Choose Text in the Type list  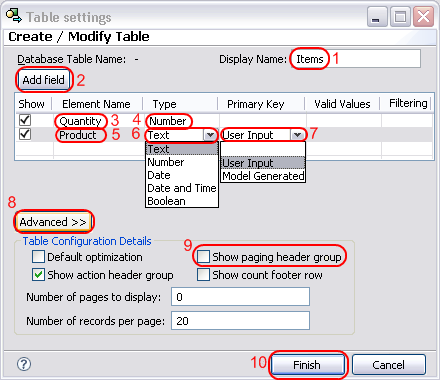coord(182,149)
